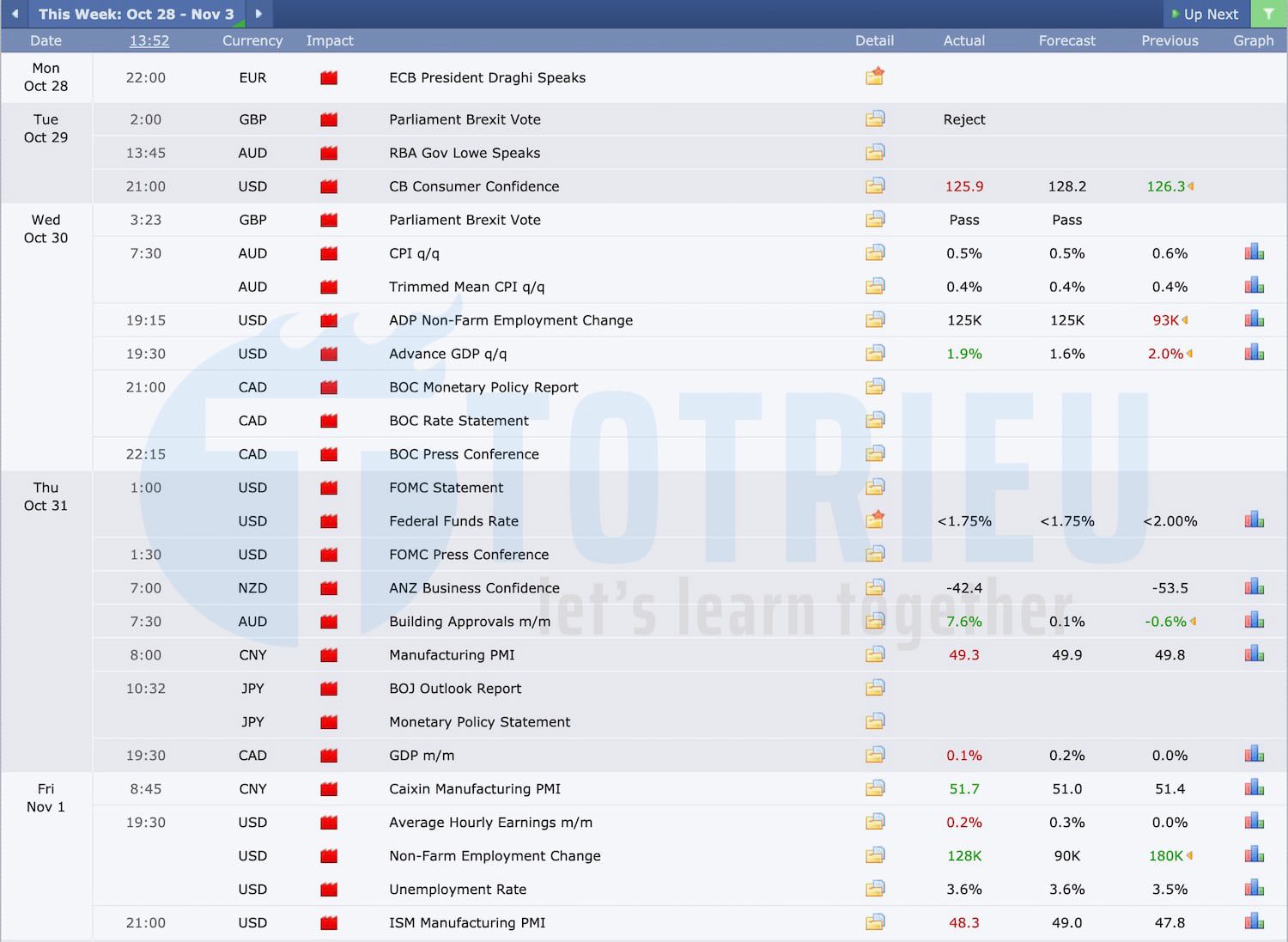Open detail folder for FOMC Statement

[x=874, y=486]
